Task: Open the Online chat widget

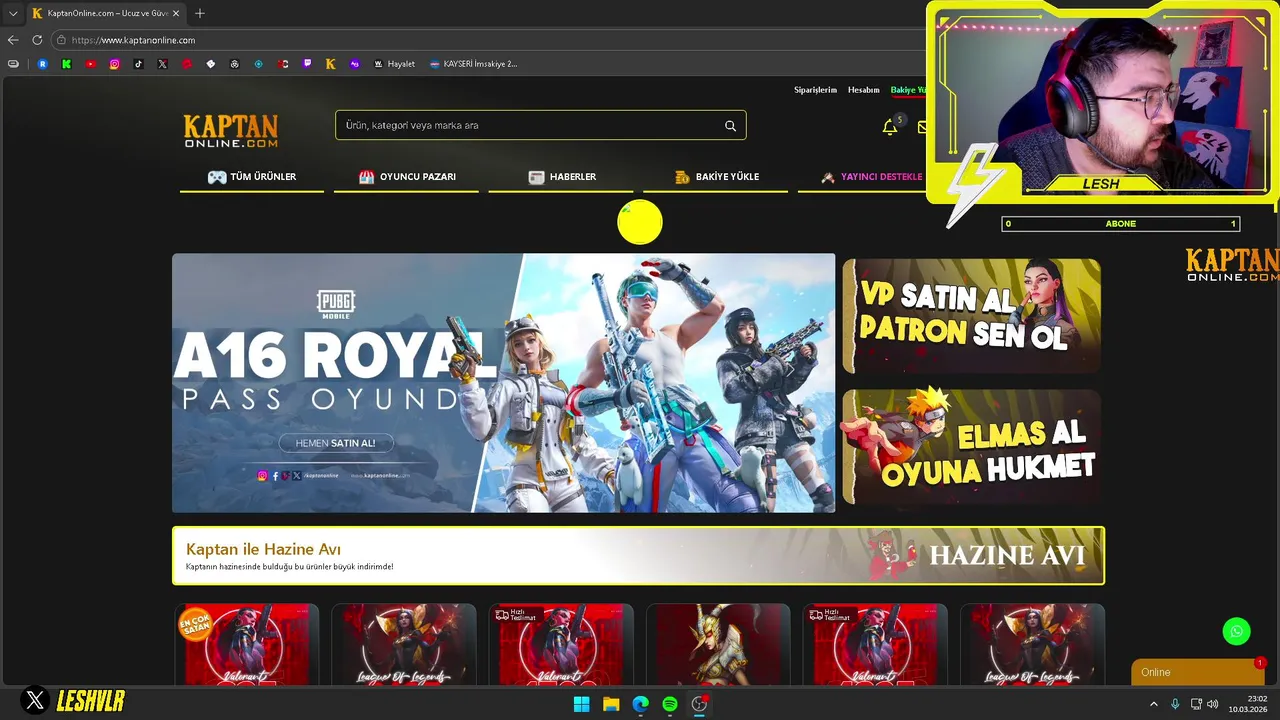Action: 1197,672
